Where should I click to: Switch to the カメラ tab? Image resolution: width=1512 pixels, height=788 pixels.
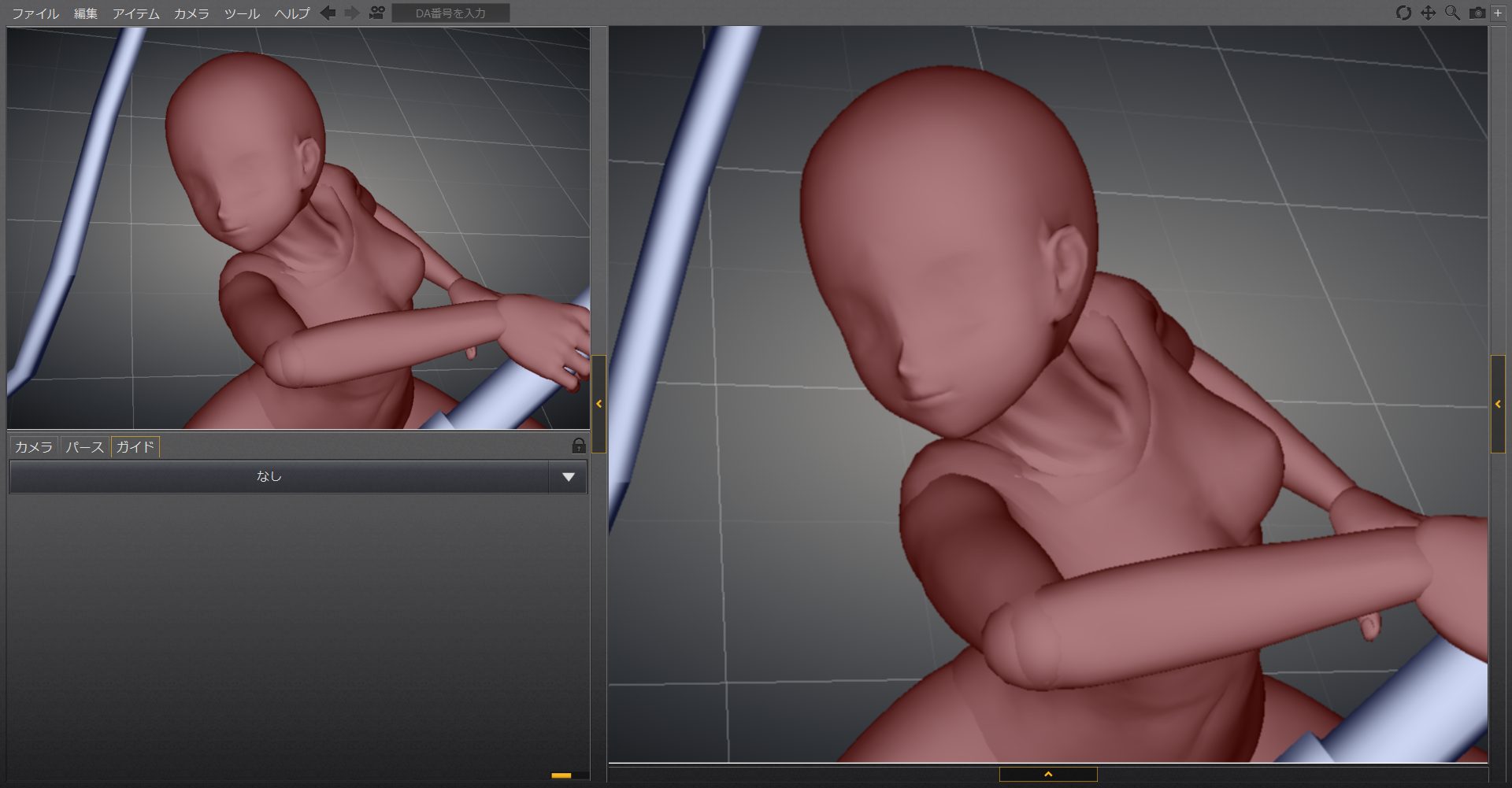coord(34,447)
